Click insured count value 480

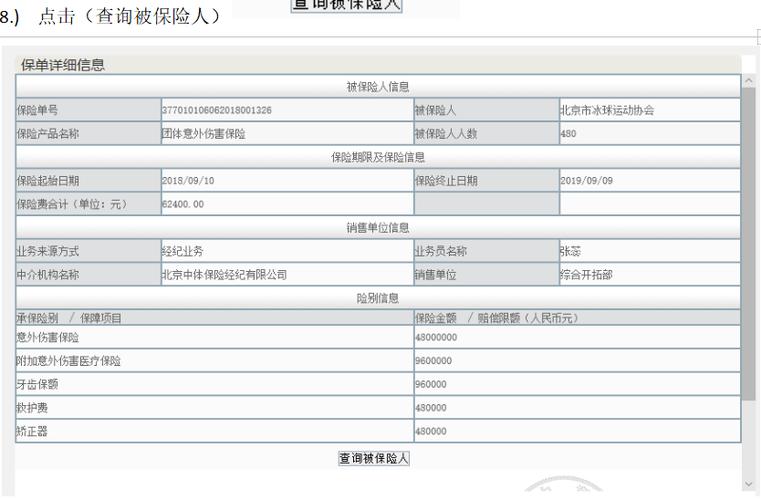(568, 133)
